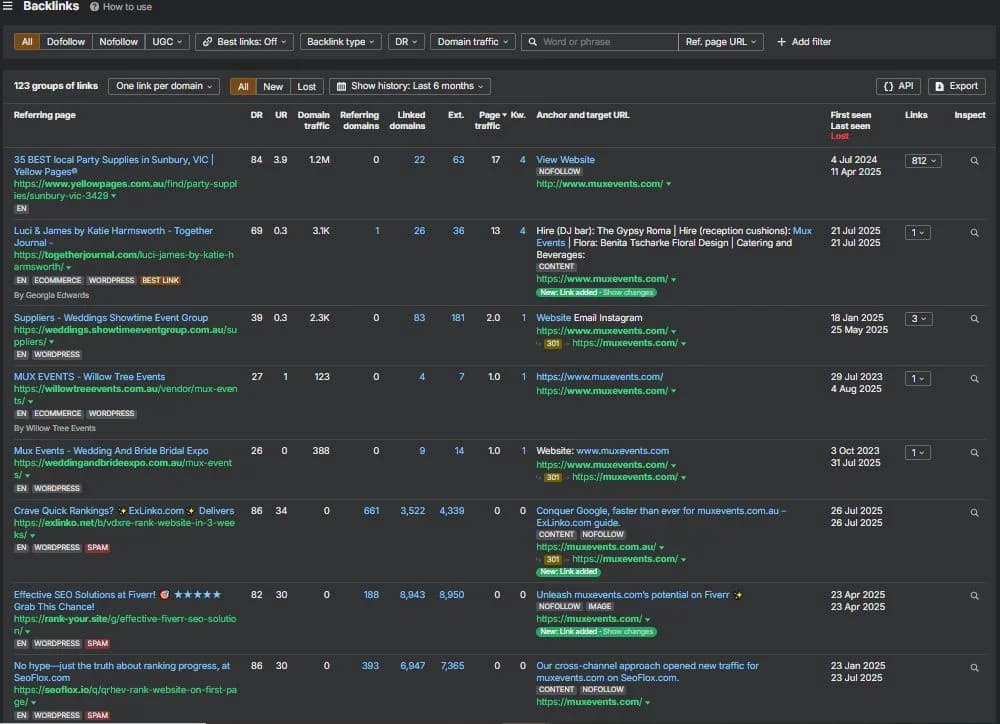Click 7,365 external links in SeoFlox row
The width and height of the screenshot is (1000, 724).
452,665
